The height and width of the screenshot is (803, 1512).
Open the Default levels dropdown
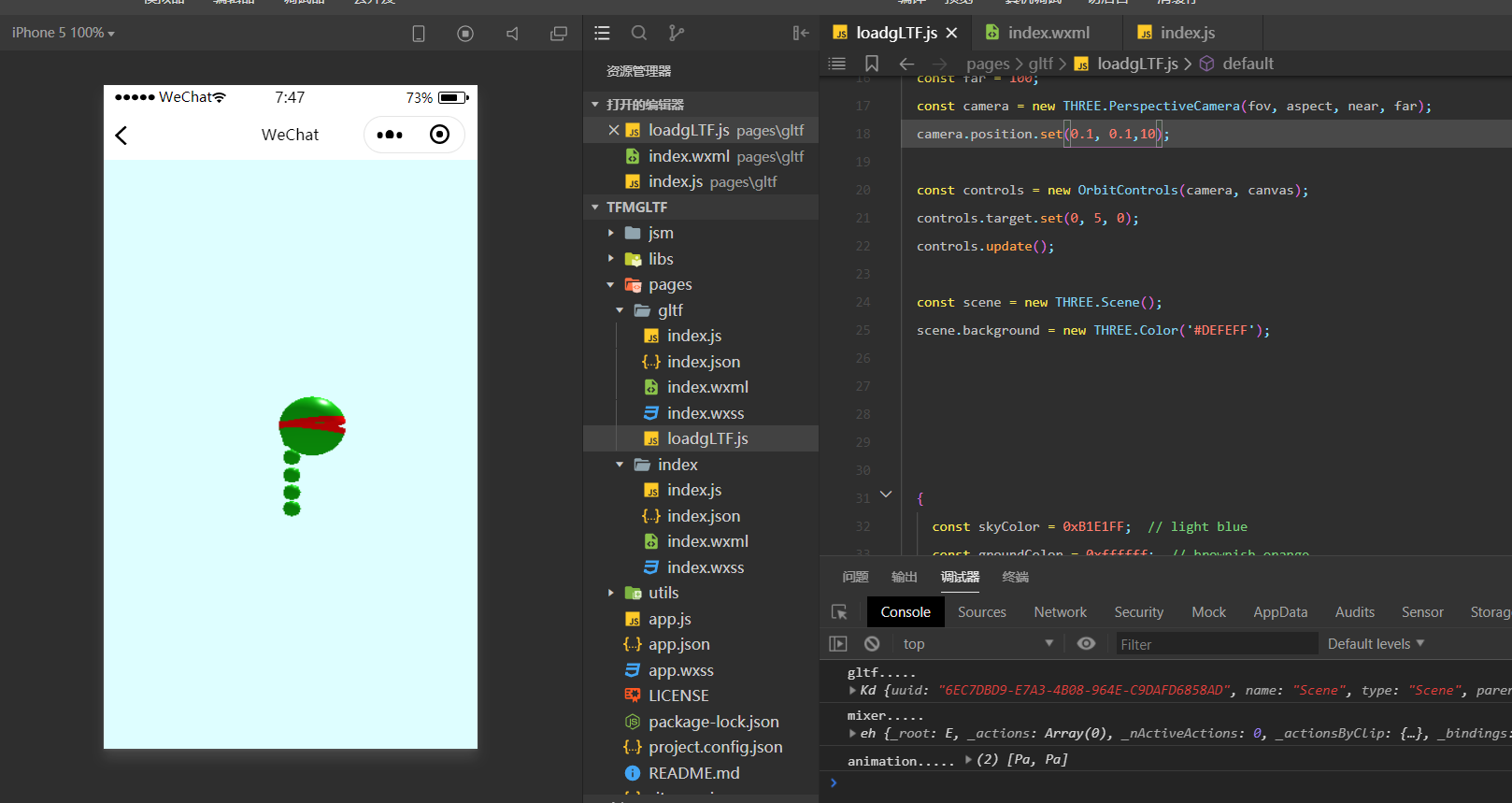[x=1376, y=644]
